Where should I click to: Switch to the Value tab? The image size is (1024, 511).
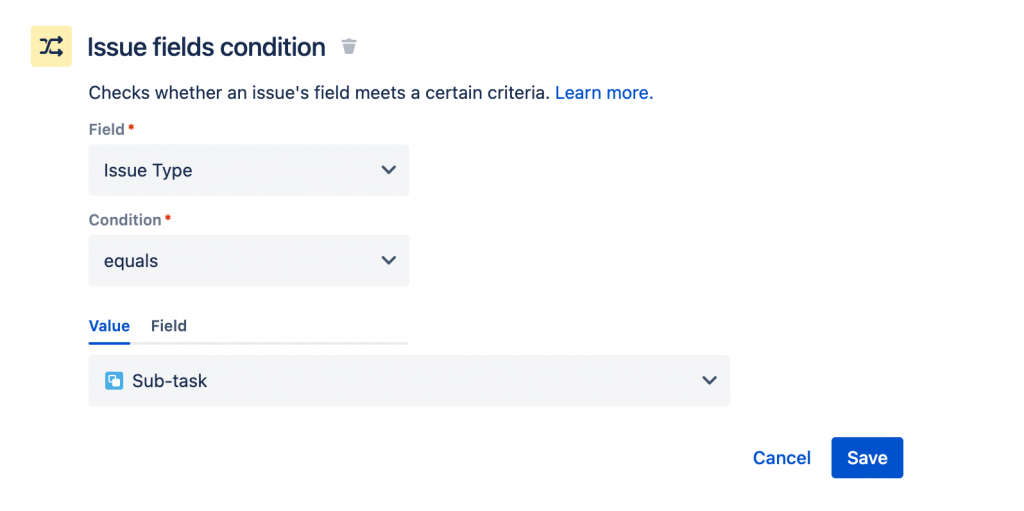[109, 326]
